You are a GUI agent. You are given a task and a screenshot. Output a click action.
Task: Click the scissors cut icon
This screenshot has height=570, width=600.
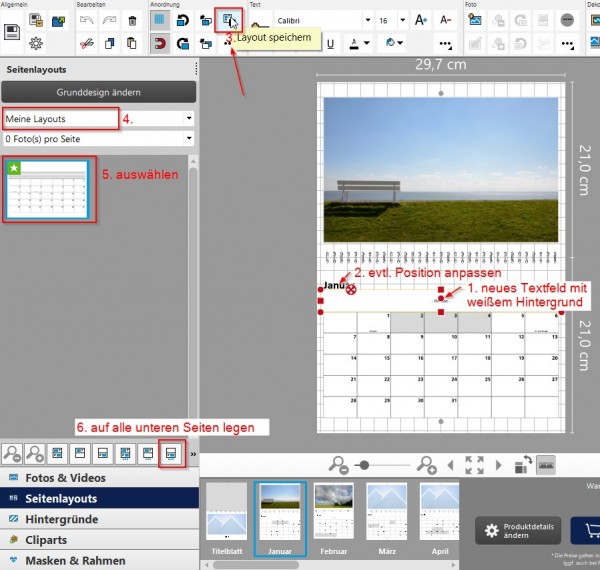point(87,43)
